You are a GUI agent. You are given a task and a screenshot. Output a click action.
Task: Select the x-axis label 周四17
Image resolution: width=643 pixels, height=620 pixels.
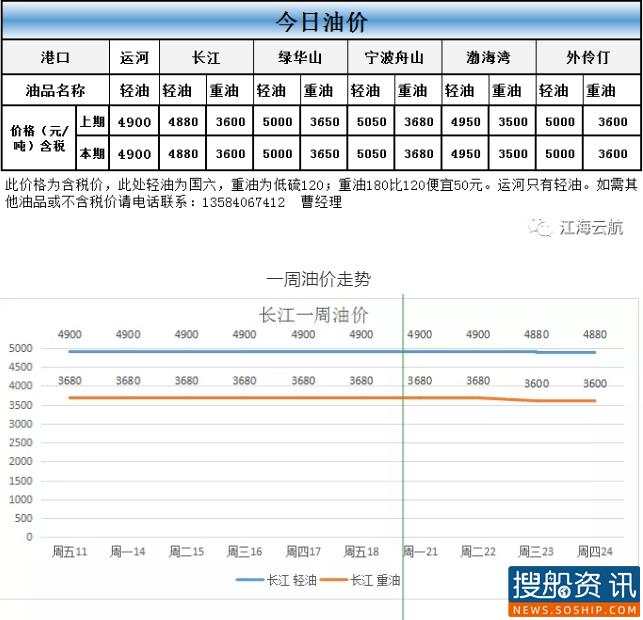[303, 552]
